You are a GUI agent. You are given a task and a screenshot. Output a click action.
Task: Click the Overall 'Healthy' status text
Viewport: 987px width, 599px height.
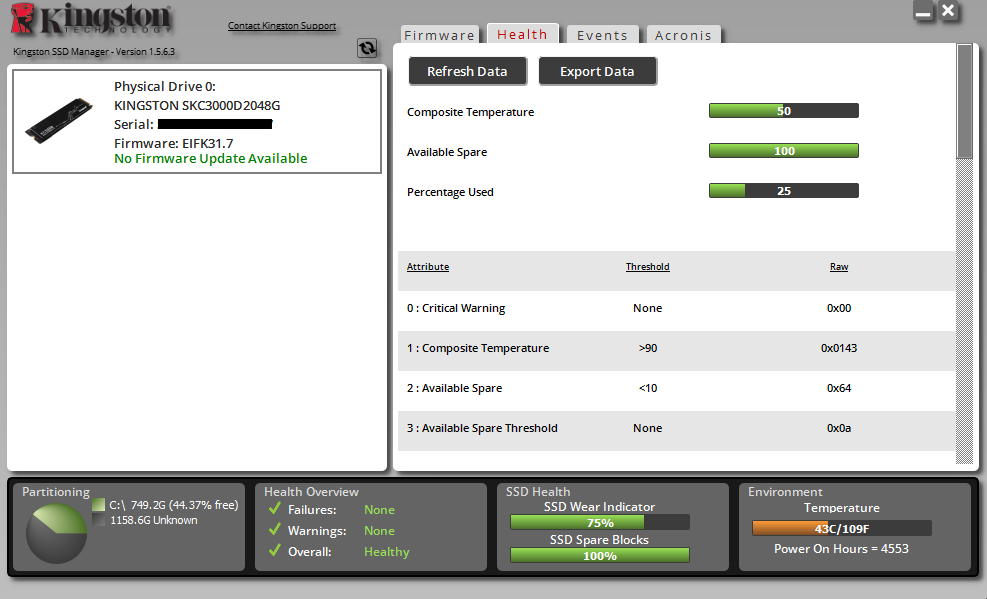point(386,552)
